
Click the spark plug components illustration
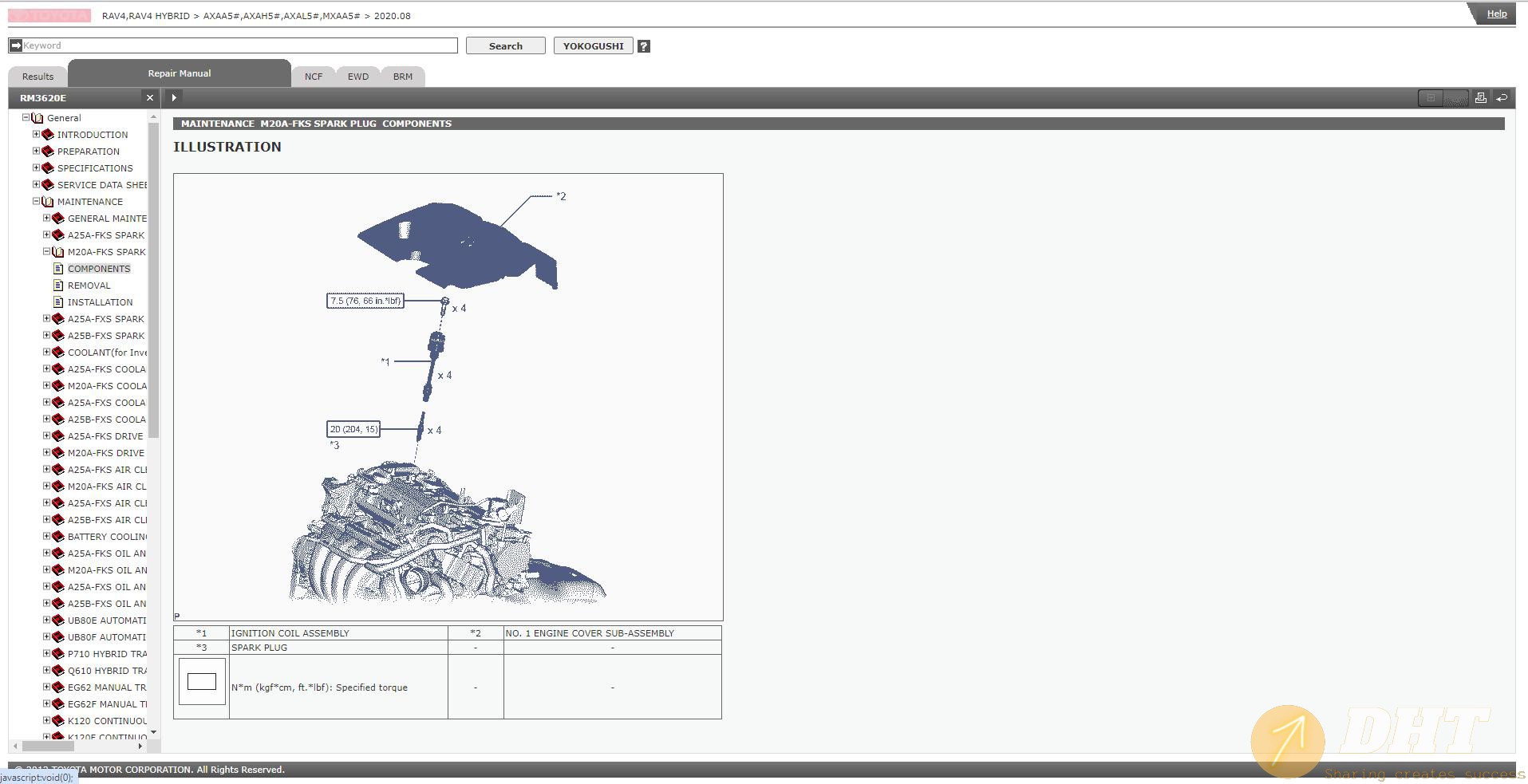[x=448, y=397]
